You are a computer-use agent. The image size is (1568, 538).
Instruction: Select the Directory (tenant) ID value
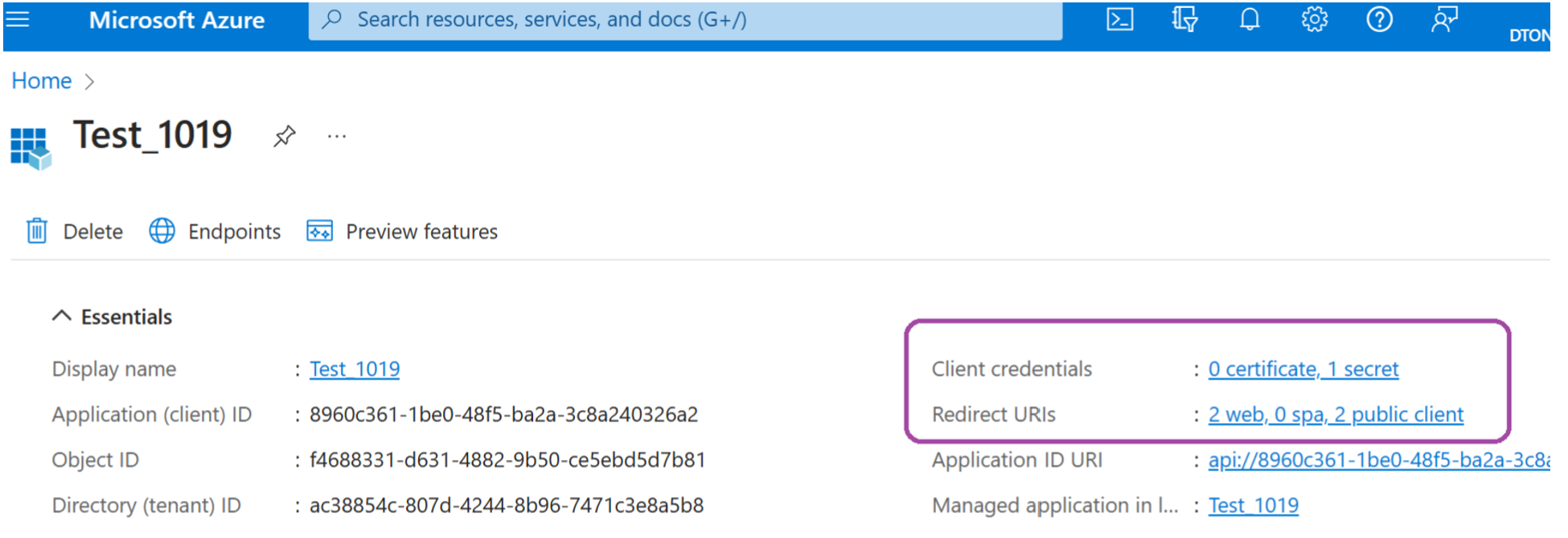click(507, 505)
